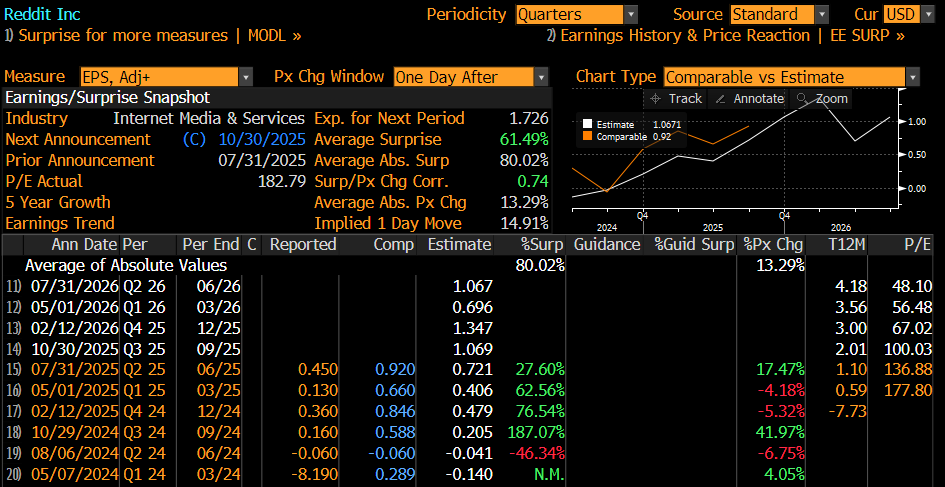Open the Px Chg Window dropdown
Viewport: 945px width, 487px height.
pyautogui.click(x=470, y=77)
